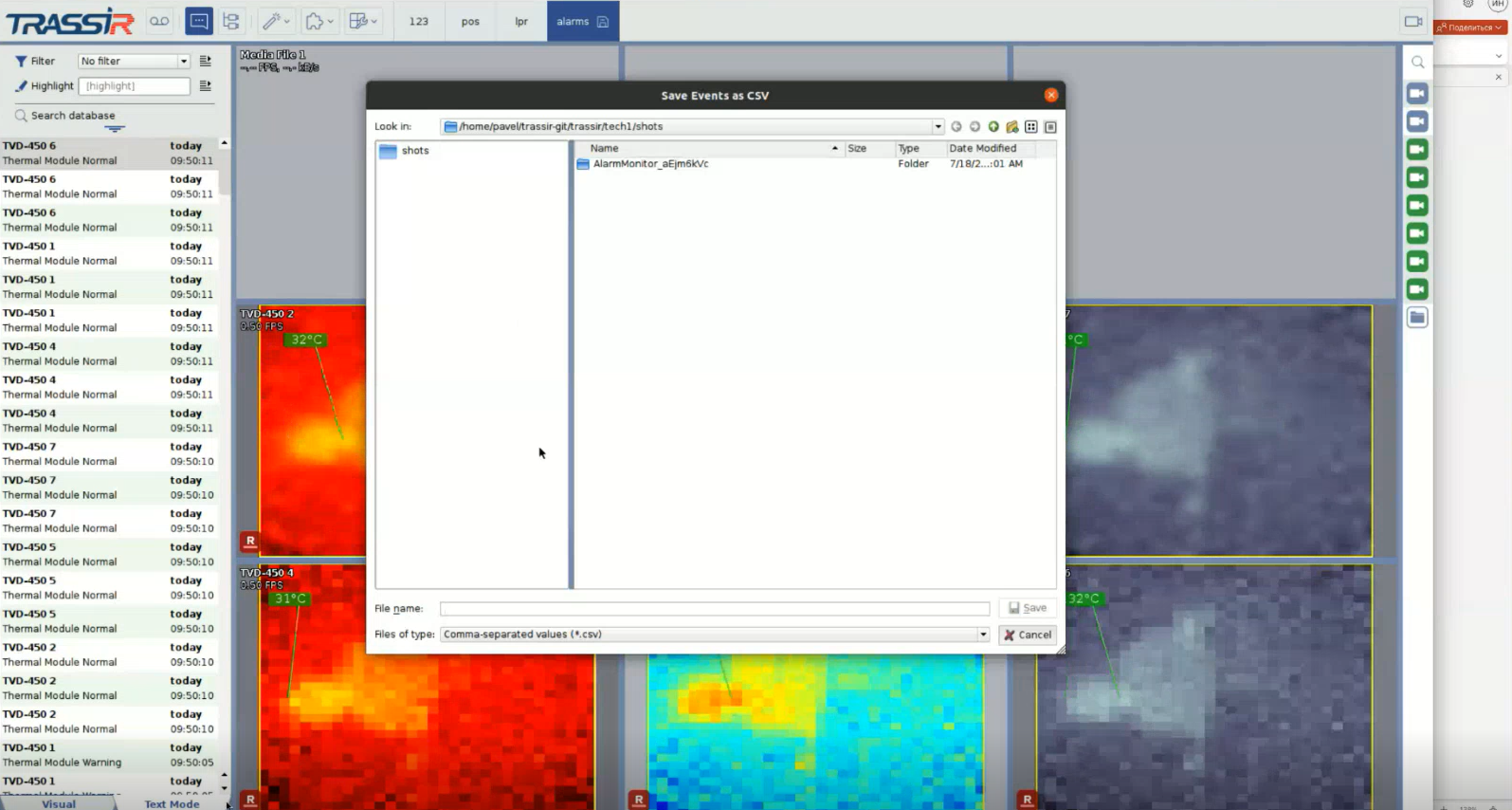
Task: Toggle the event log chat-bubble icon
Action: pos(198,21)
